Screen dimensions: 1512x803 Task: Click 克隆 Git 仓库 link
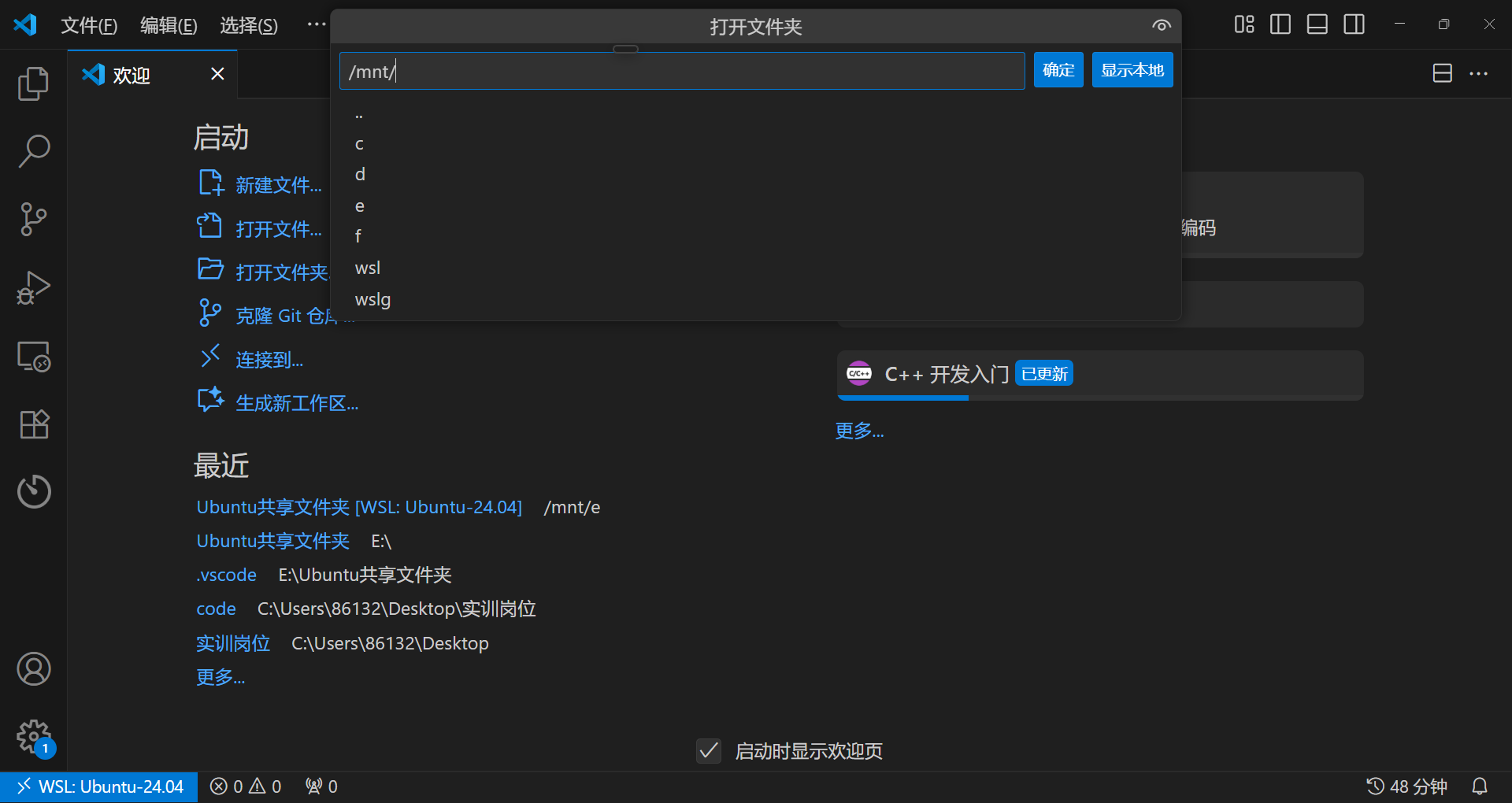[x=285, y=316]
